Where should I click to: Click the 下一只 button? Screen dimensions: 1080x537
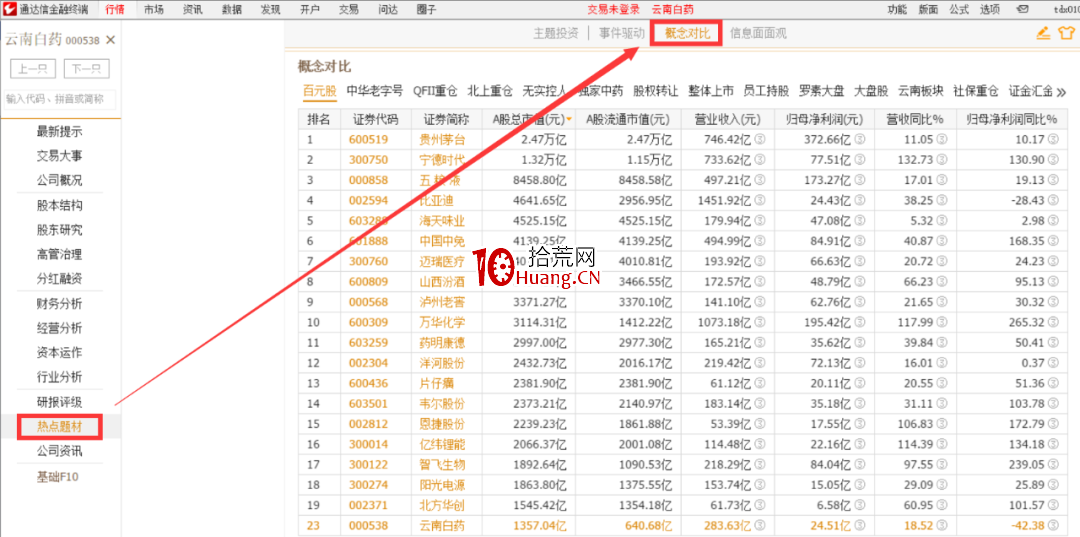tap(87, 69)
